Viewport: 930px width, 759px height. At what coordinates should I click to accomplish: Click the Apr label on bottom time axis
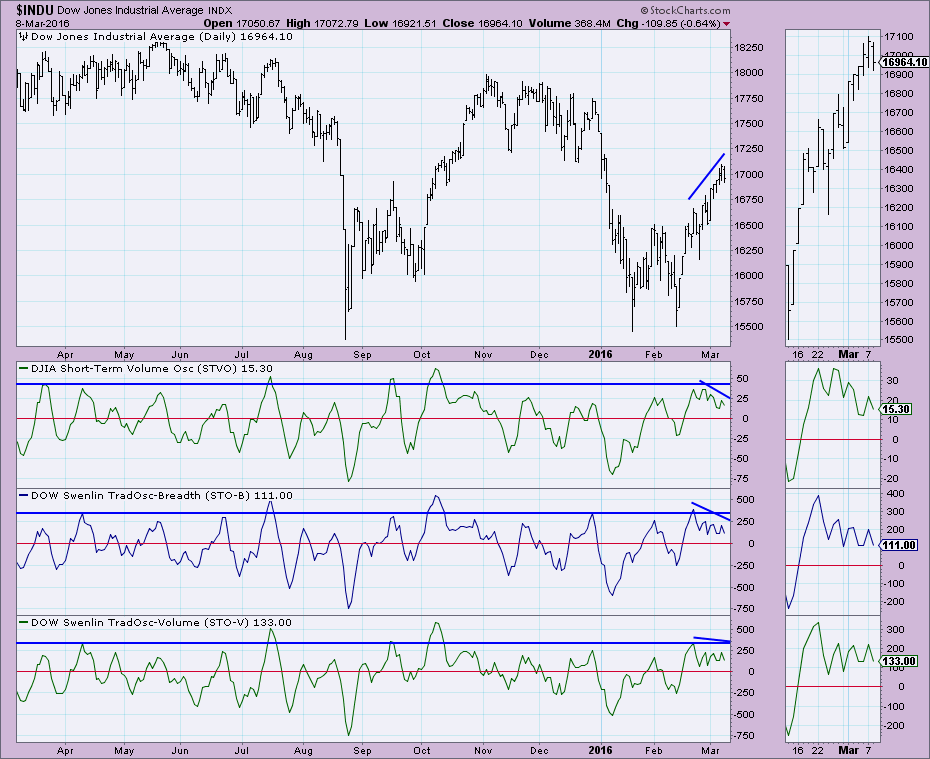pos(65,751)
